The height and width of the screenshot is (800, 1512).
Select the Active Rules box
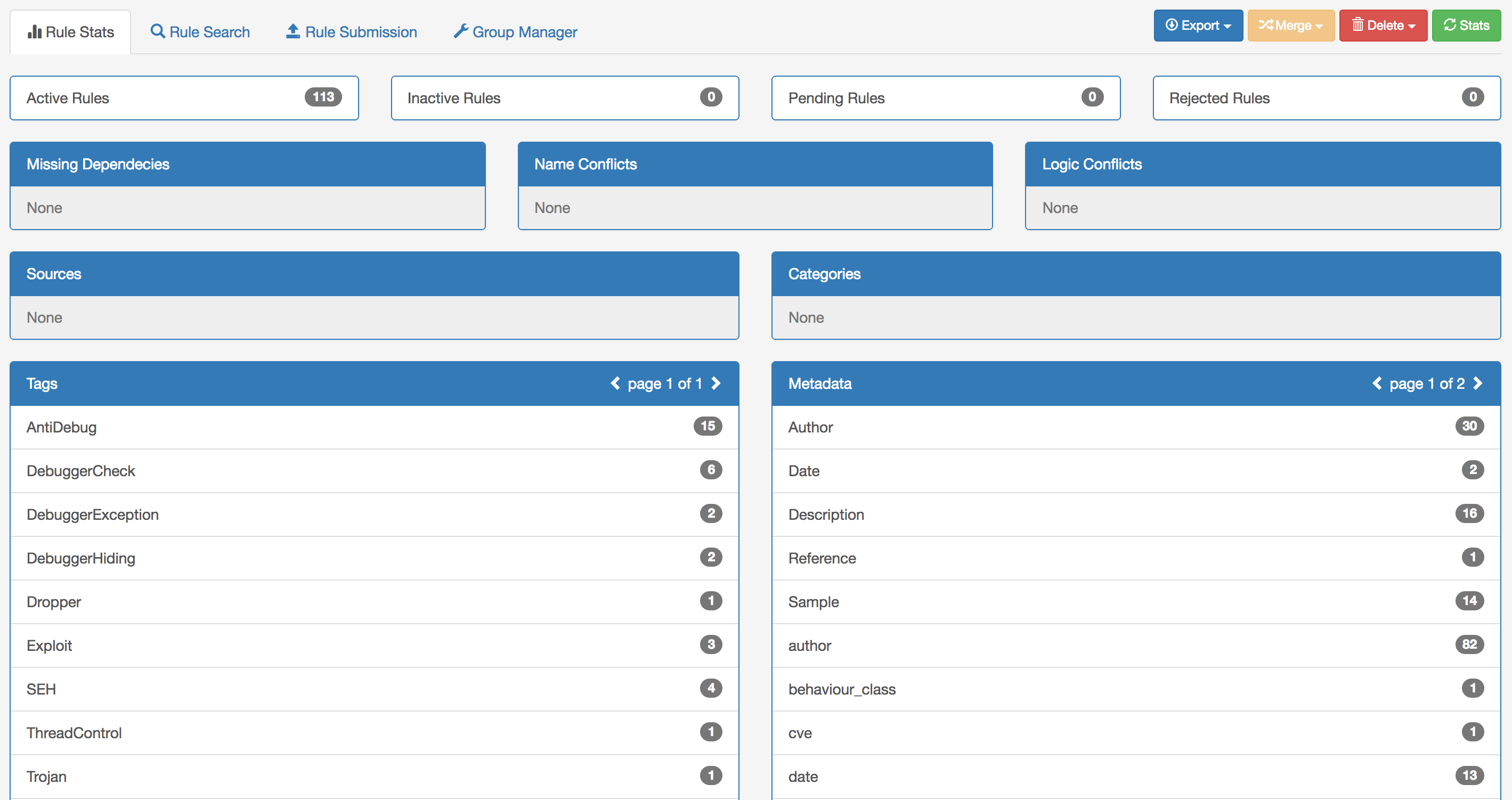[184, 98]
